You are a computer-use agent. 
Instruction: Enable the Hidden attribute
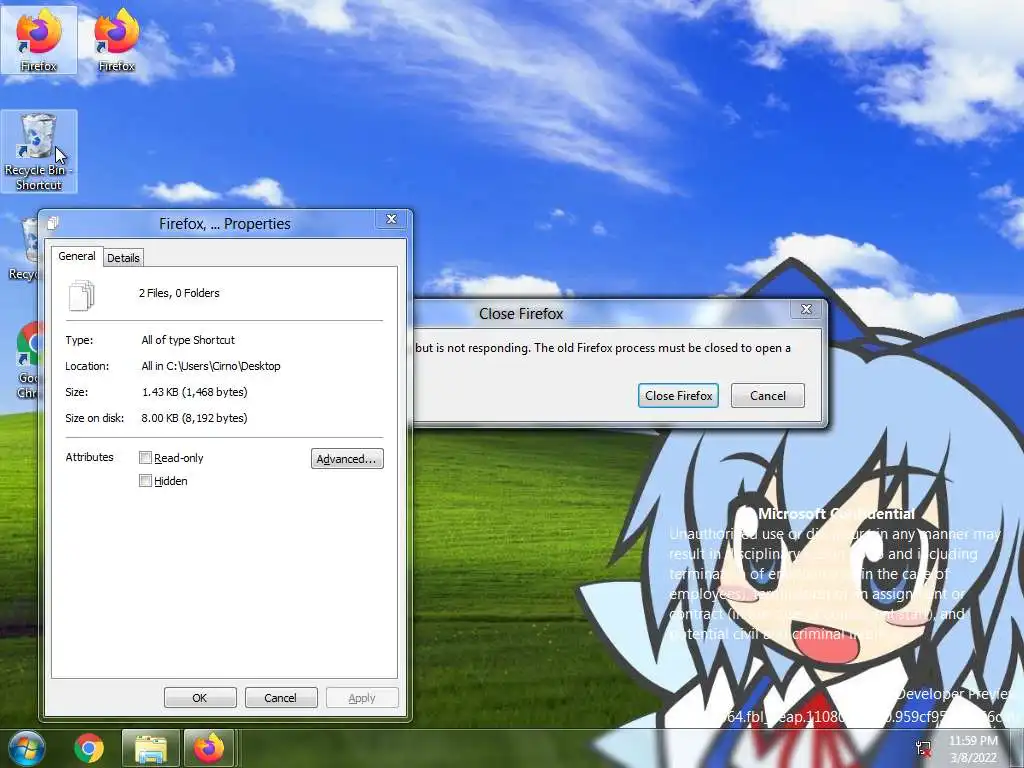click(145, 481)
